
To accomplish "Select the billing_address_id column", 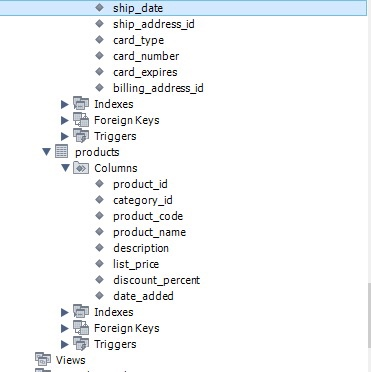I will point(158,88).
